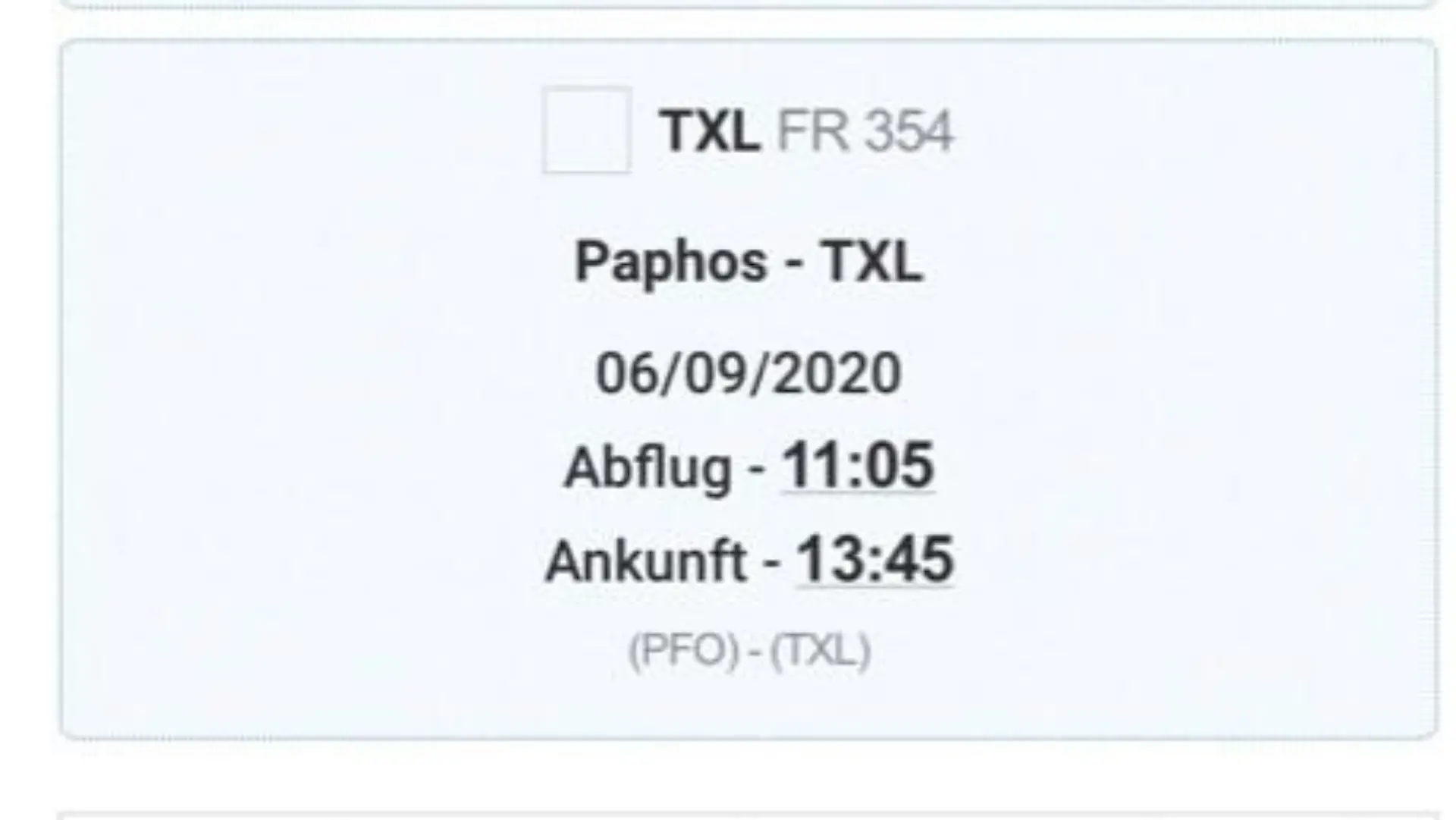The image size is (1456, 820).
Task: Select the bold TXL label in the header
Action: 710,131
